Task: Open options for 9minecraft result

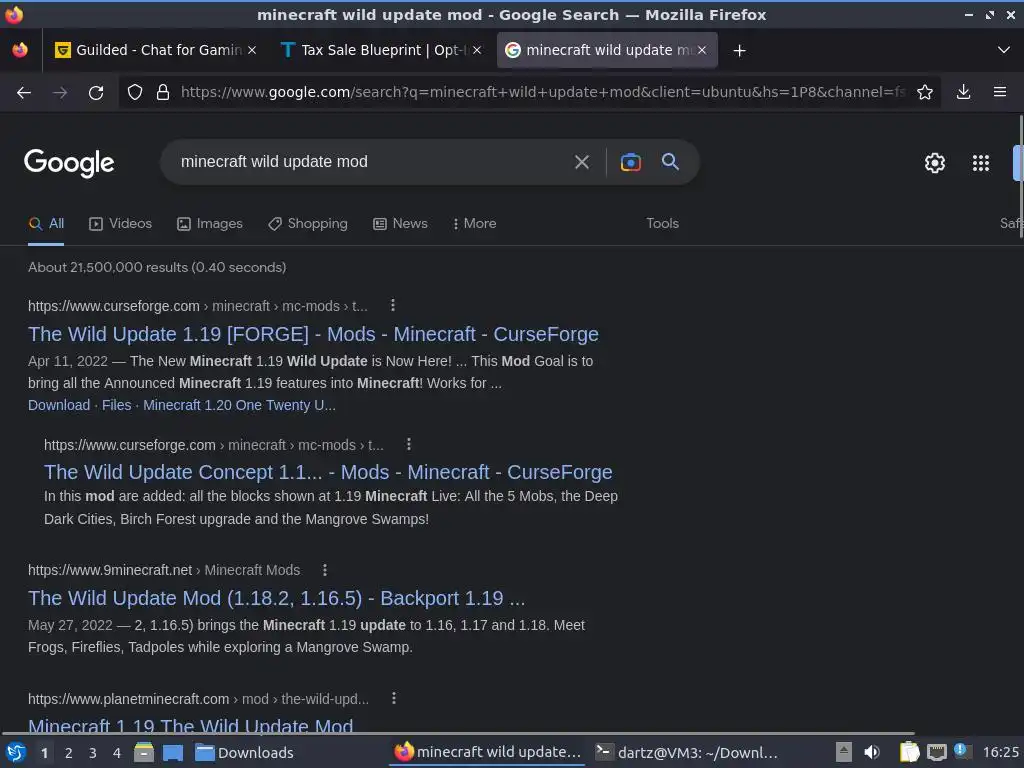Action: [325, 569]
